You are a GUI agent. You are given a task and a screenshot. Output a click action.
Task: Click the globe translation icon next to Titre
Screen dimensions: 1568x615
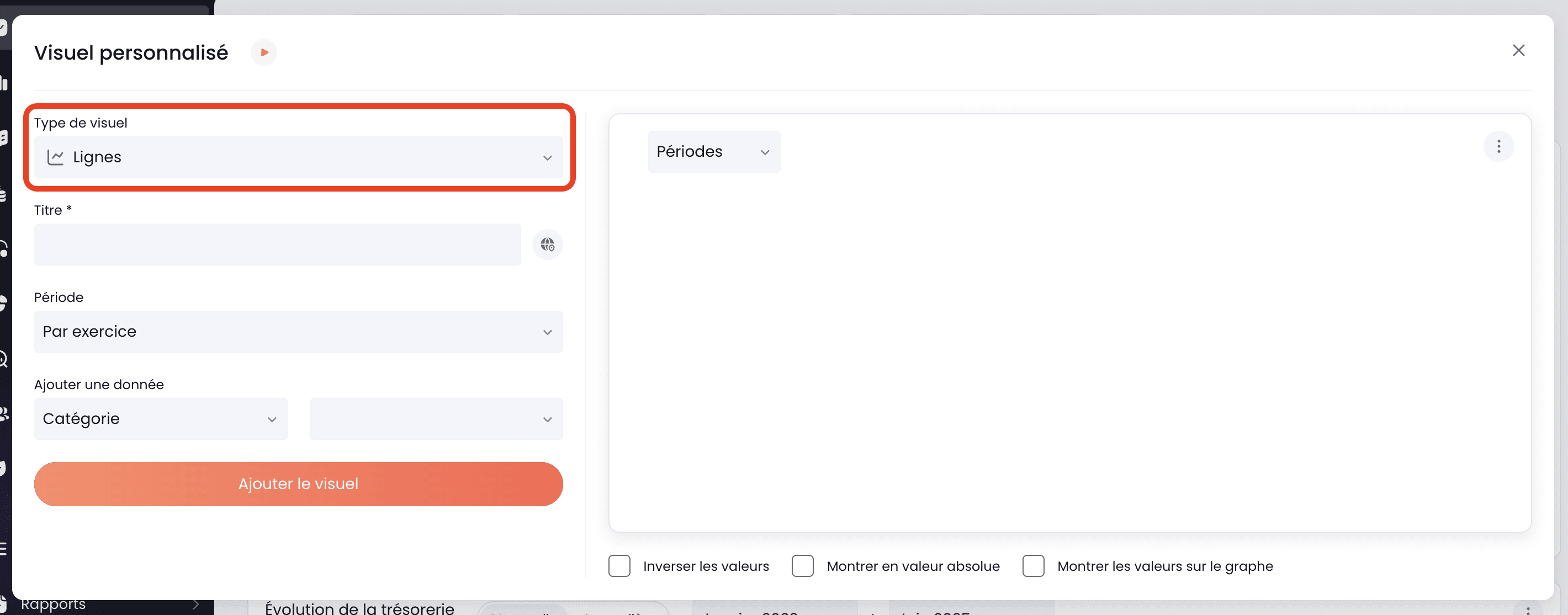[x=547, y=245]
